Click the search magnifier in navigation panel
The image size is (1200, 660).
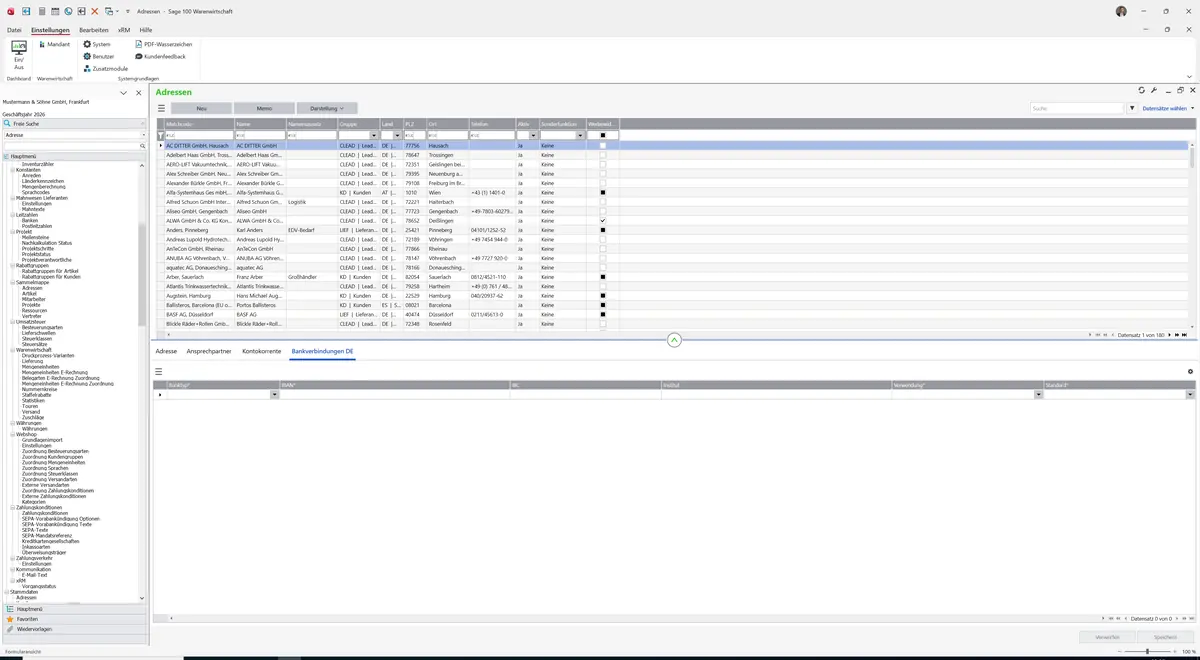(x=144, y=146)
